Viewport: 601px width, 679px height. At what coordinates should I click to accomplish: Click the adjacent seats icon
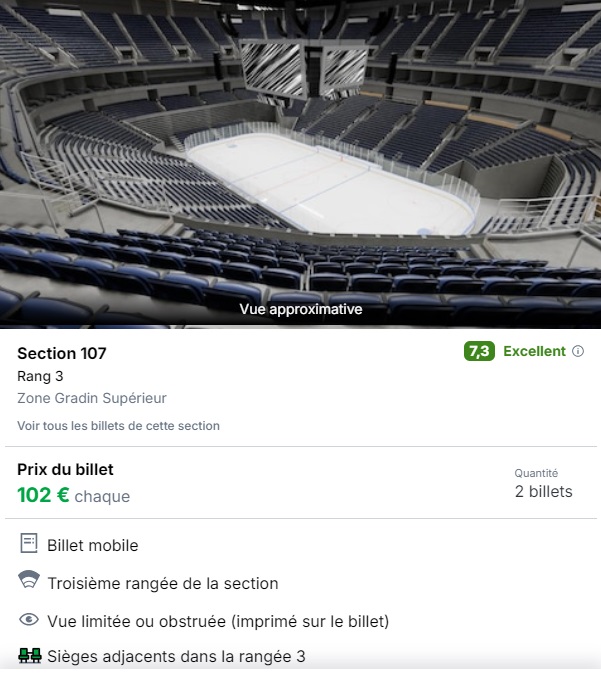click(x=30, y=656)
